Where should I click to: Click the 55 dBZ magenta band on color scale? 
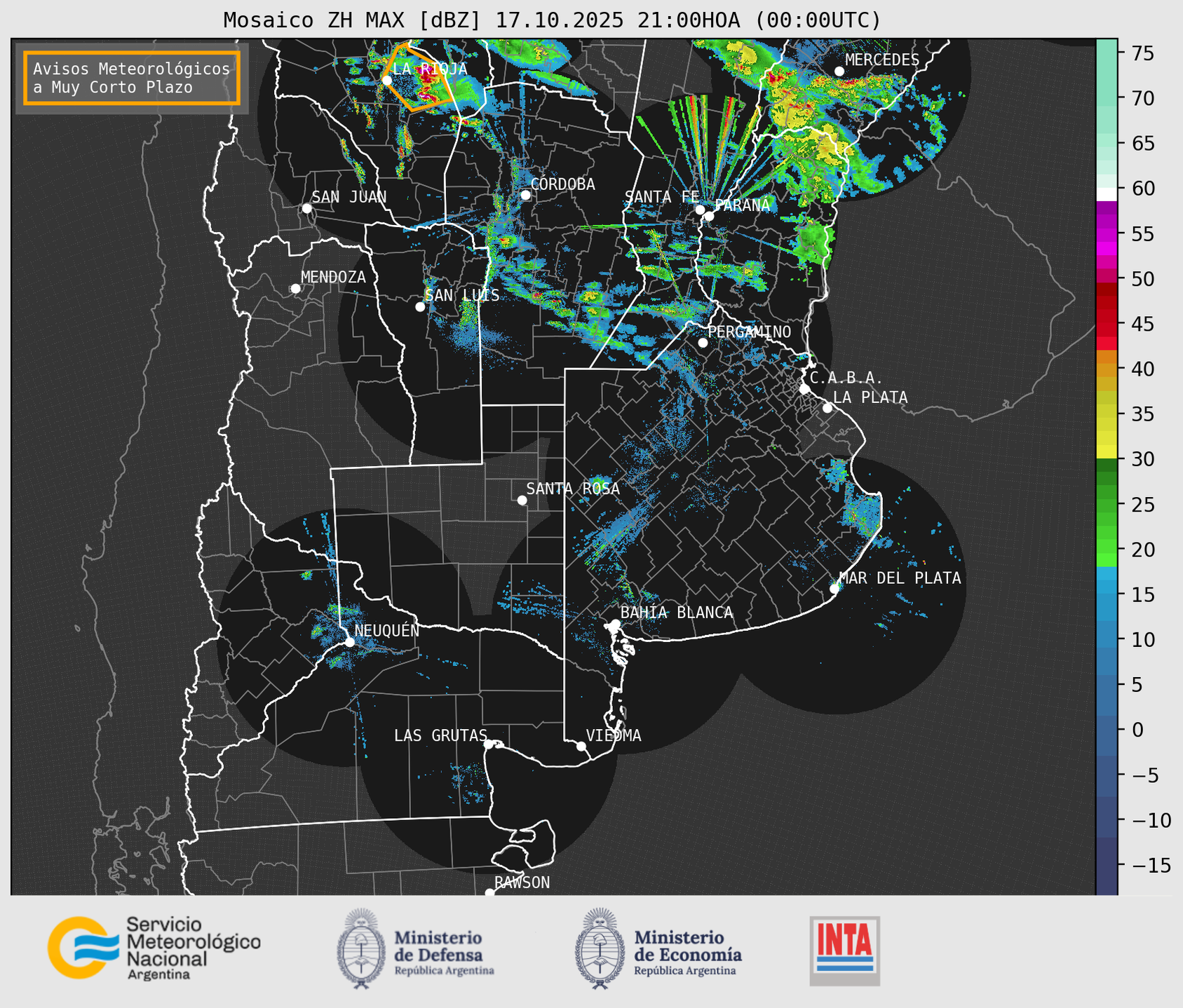1106,235
